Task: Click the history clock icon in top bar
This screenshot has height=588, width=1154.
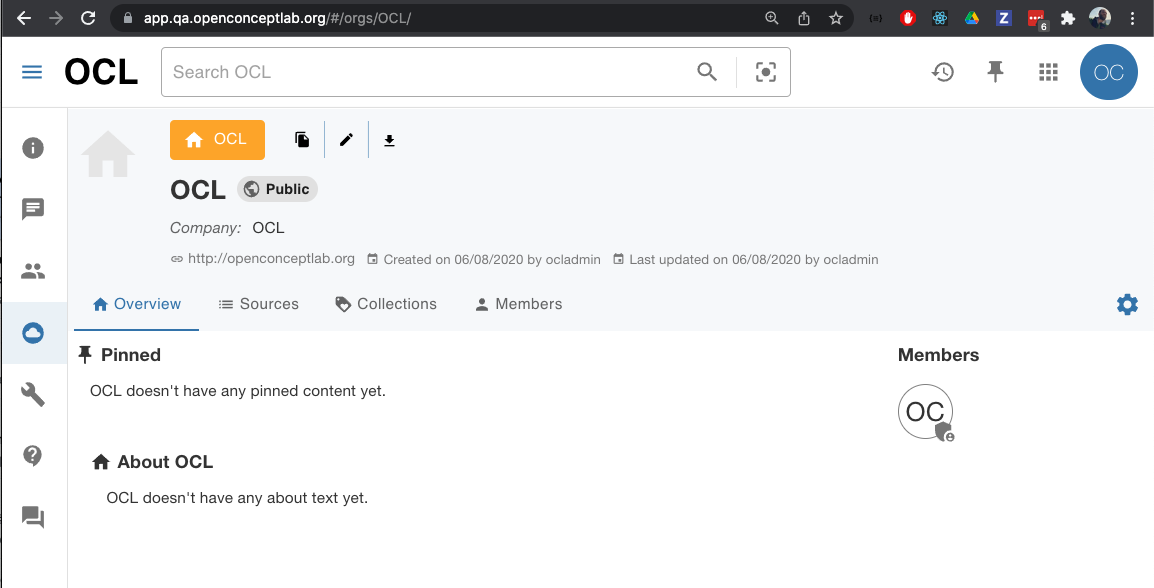Action: click(943, 71)
